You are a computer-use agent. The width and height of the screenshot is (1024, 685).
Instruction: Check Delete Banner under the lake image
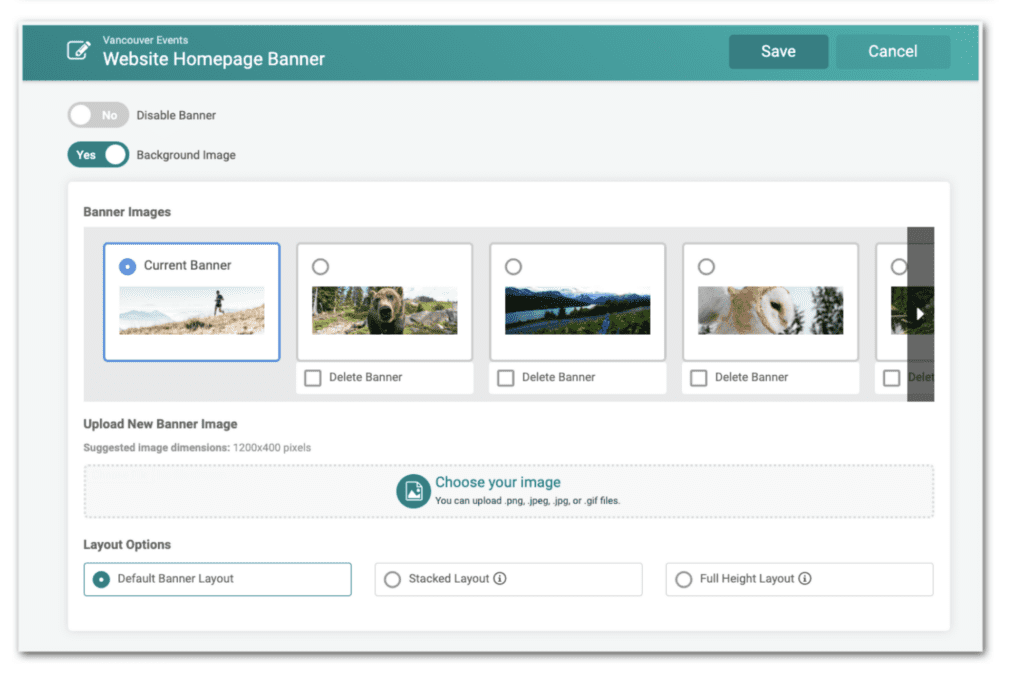[505, 378]
